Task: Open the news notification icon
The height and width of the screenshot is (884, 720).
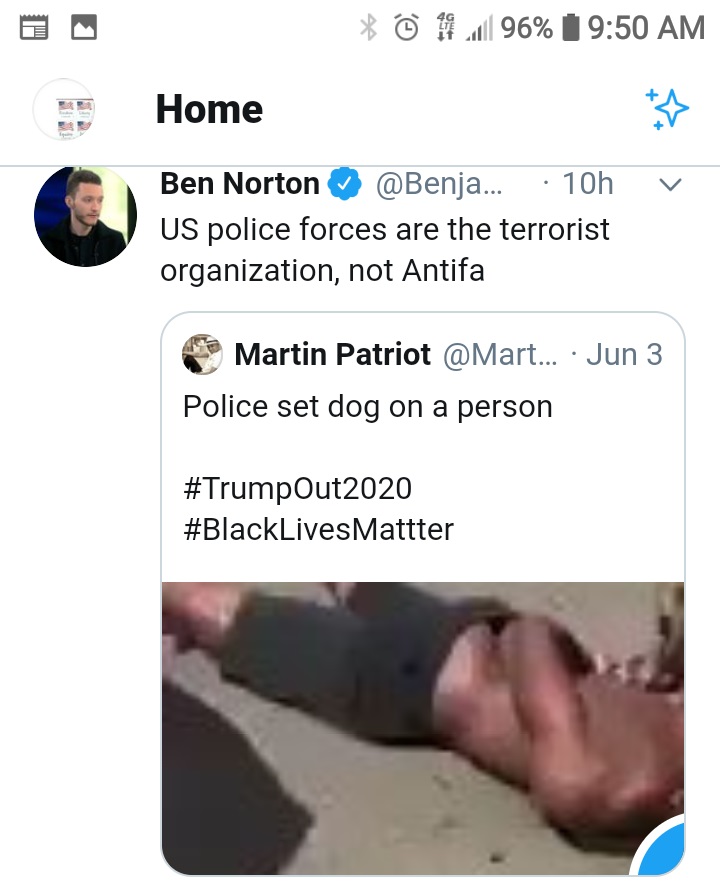Action: point(34,28)
